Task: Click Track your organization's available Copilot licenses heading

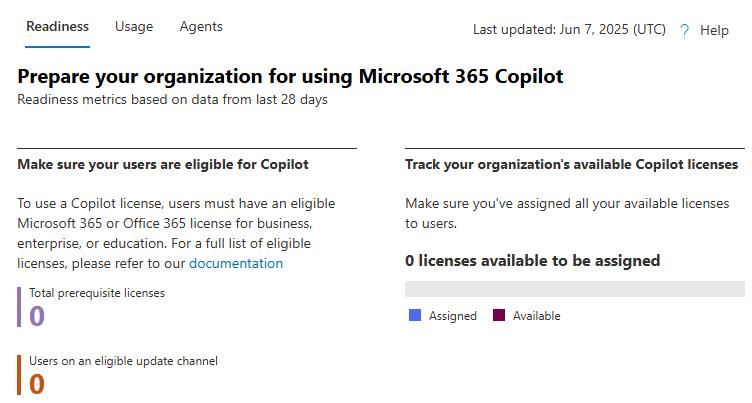Action: point(572,165)
